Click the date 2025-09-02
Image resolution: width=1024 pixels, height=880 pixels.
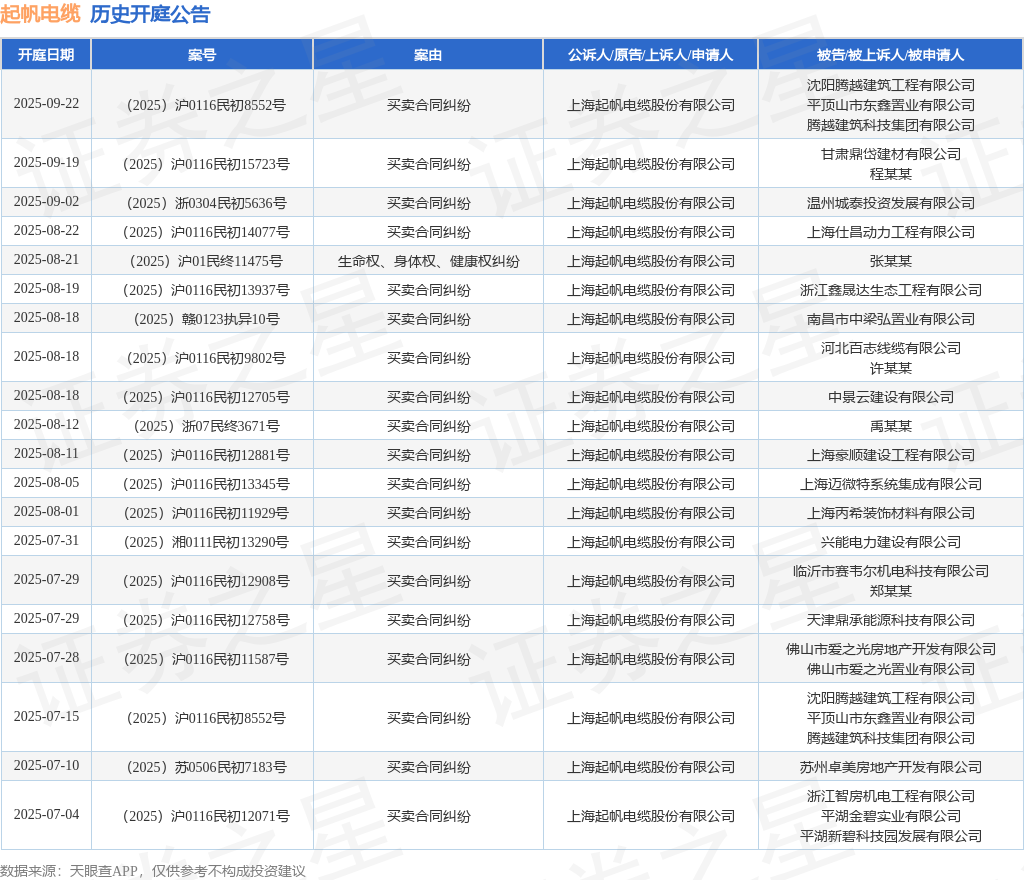(46, 202)
